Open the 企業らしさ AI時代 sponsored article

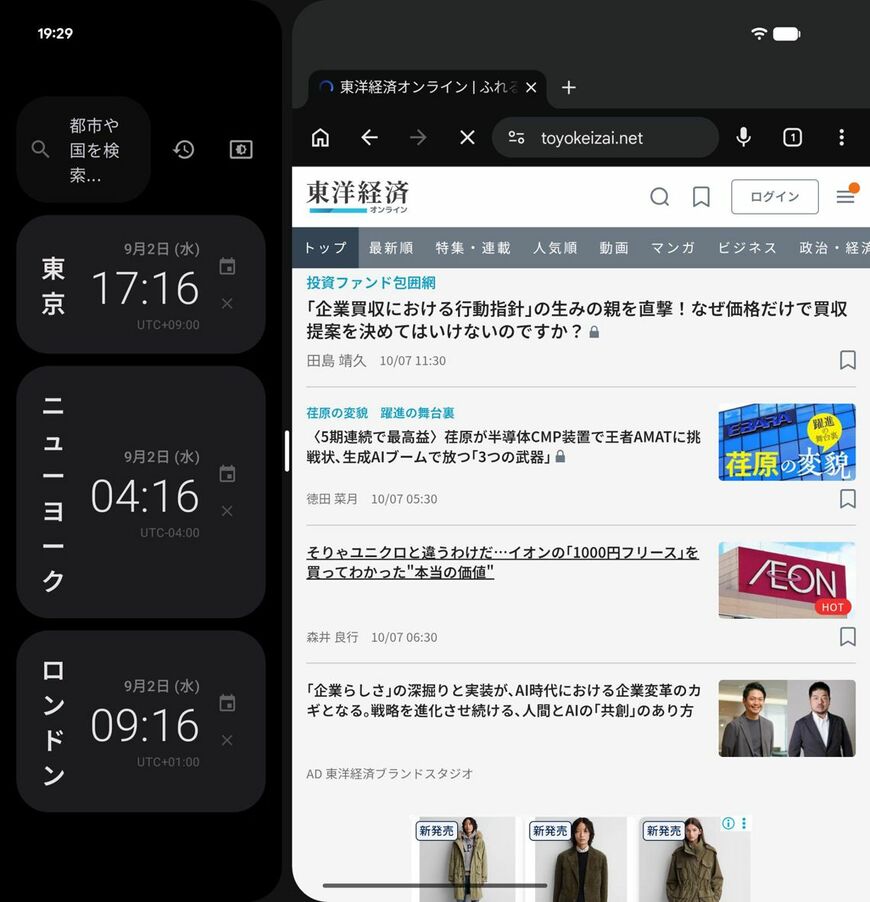[503, 700]
